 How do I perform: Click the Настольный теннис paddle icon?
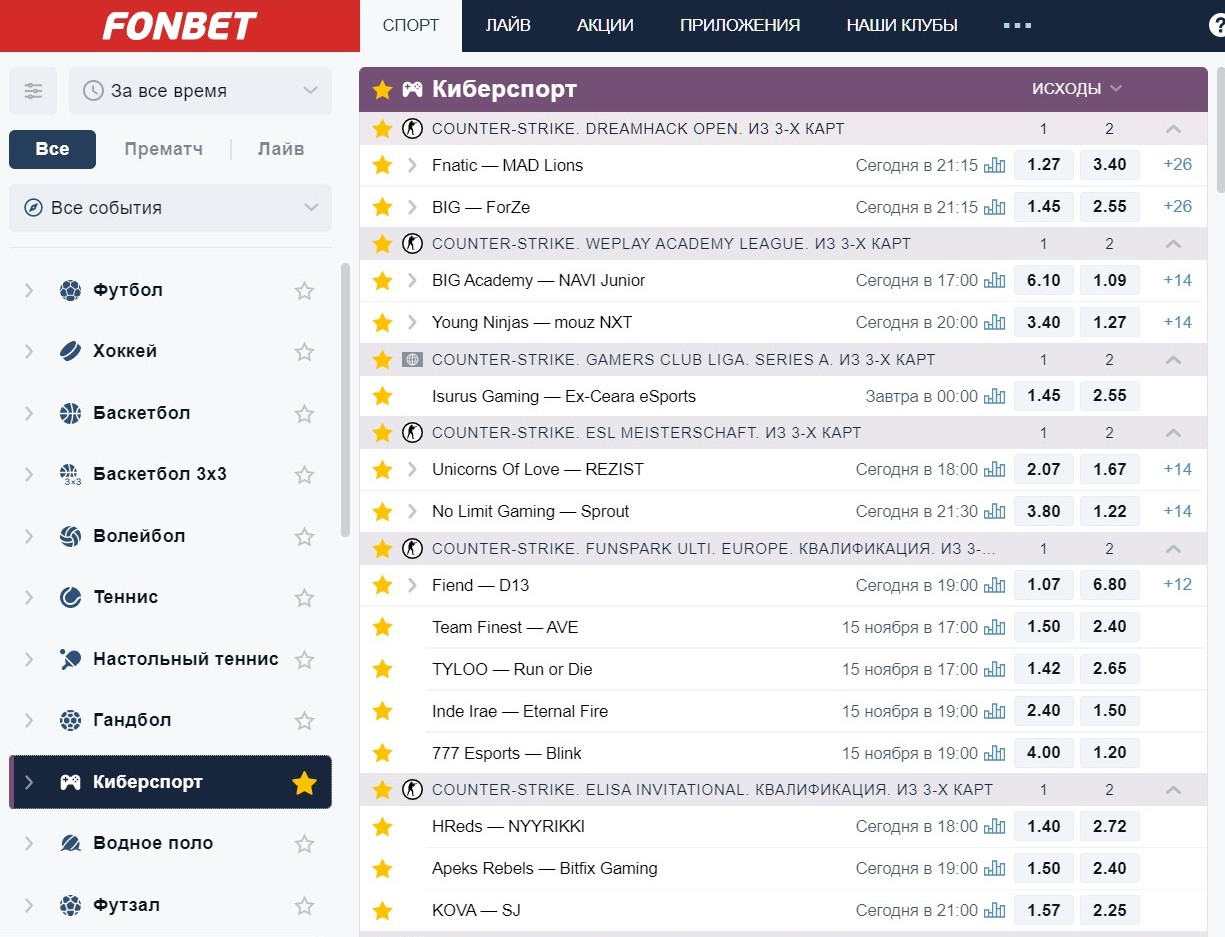(70, 659)
